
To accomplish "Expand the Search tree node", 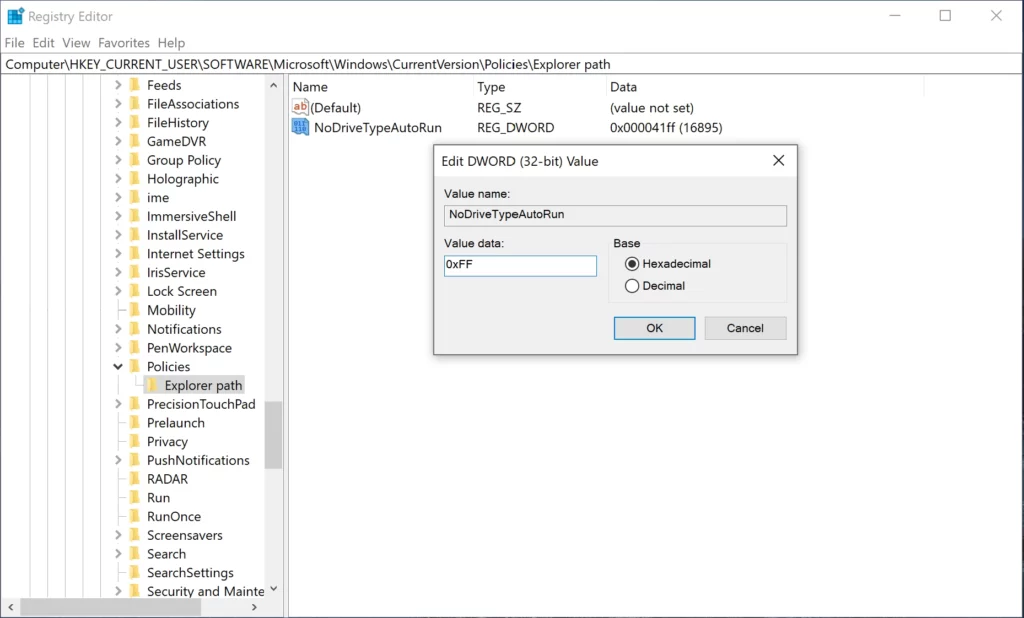I will click(x=119, y=553).
